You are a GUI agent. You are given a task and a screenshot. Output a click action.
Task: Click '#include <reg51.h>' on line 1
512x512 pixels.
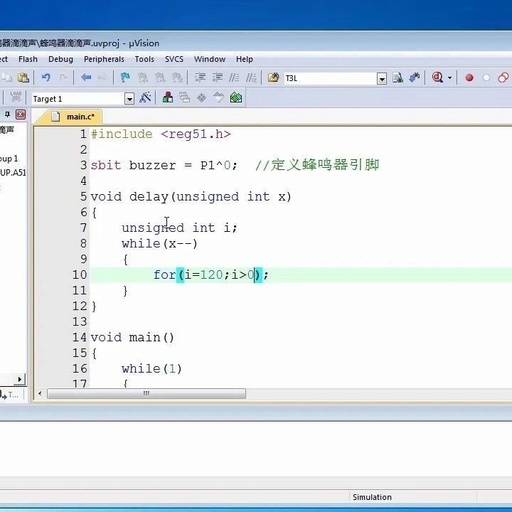point(161,134)
